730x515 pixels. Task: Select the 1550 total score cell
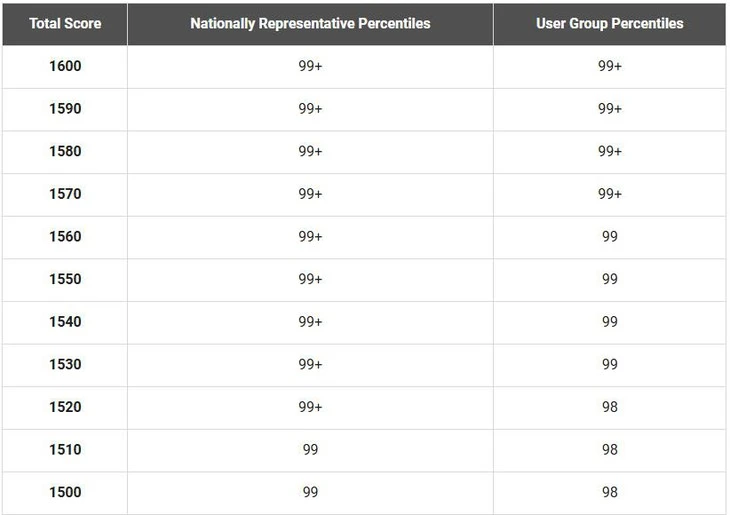coord(65,279)
